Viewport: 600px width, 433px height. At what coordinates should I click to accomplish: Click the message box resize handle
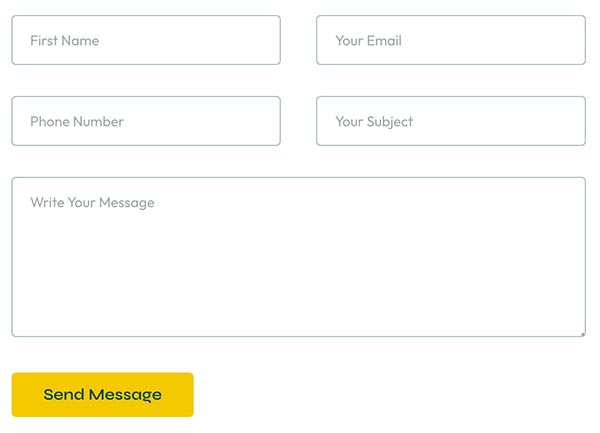(x=582, y=333)
